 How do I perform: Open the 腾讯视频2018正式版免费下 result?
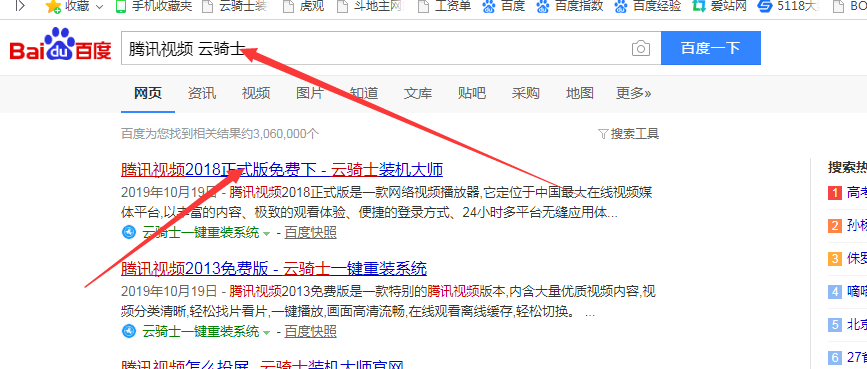coord(281,169)
